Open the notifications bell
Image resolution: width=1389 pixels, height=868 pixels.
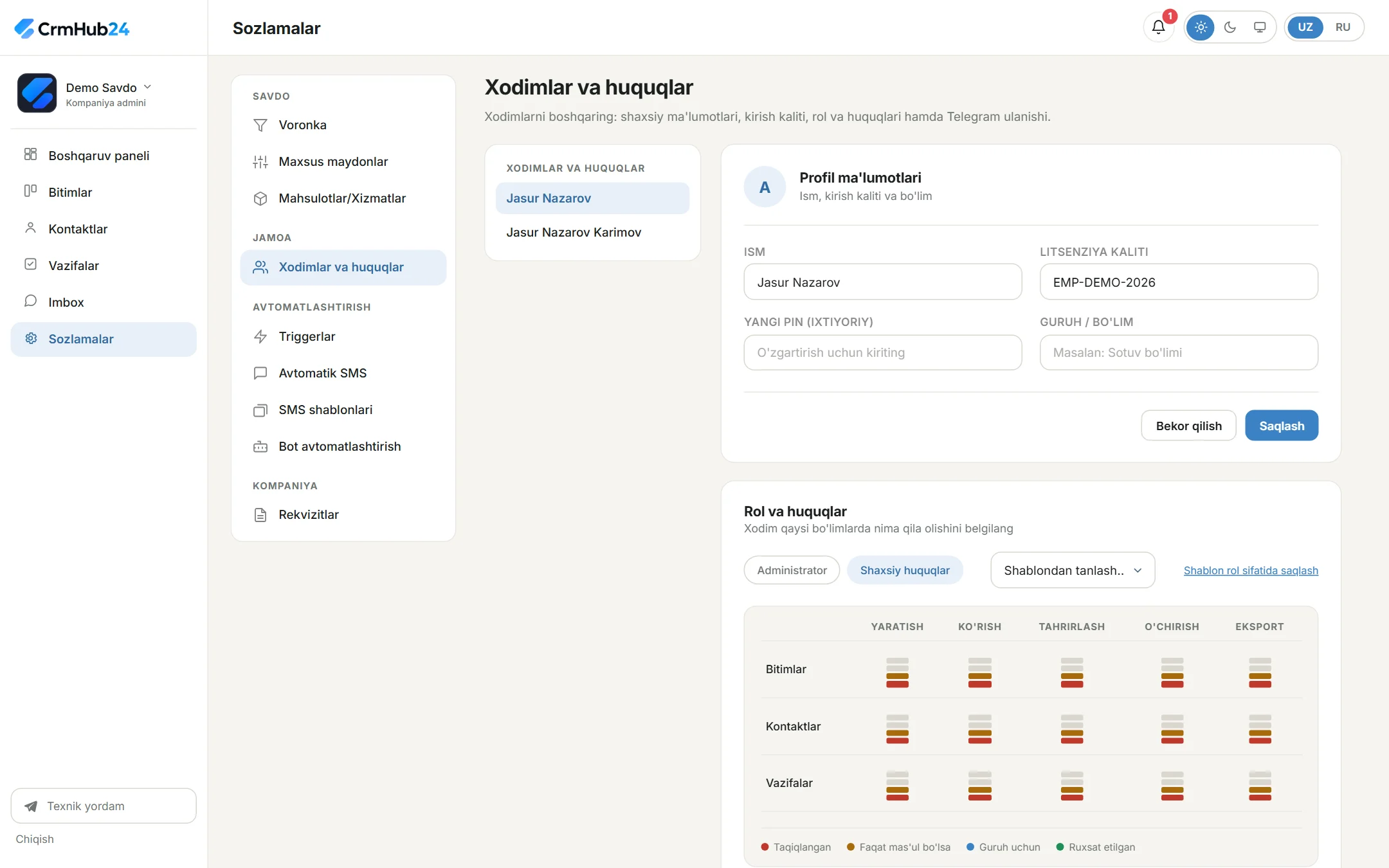(1158, 27)
